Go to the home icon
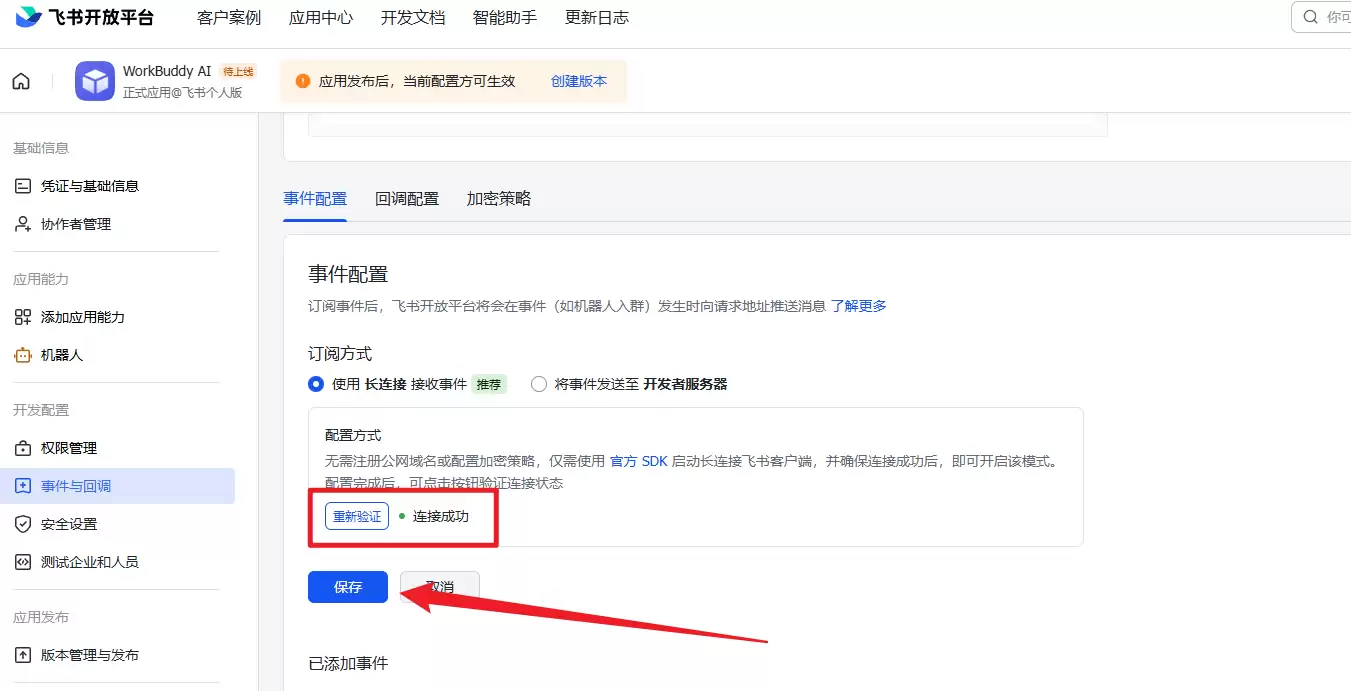The width and height of the screenshot is (1351, 691). [21, 81]
